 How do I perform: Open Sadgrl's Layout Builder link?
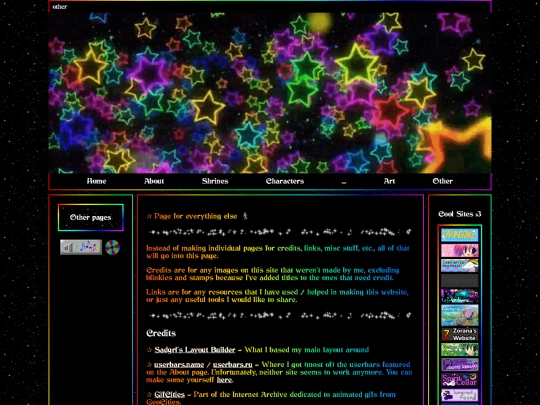(x=195, y=350)
